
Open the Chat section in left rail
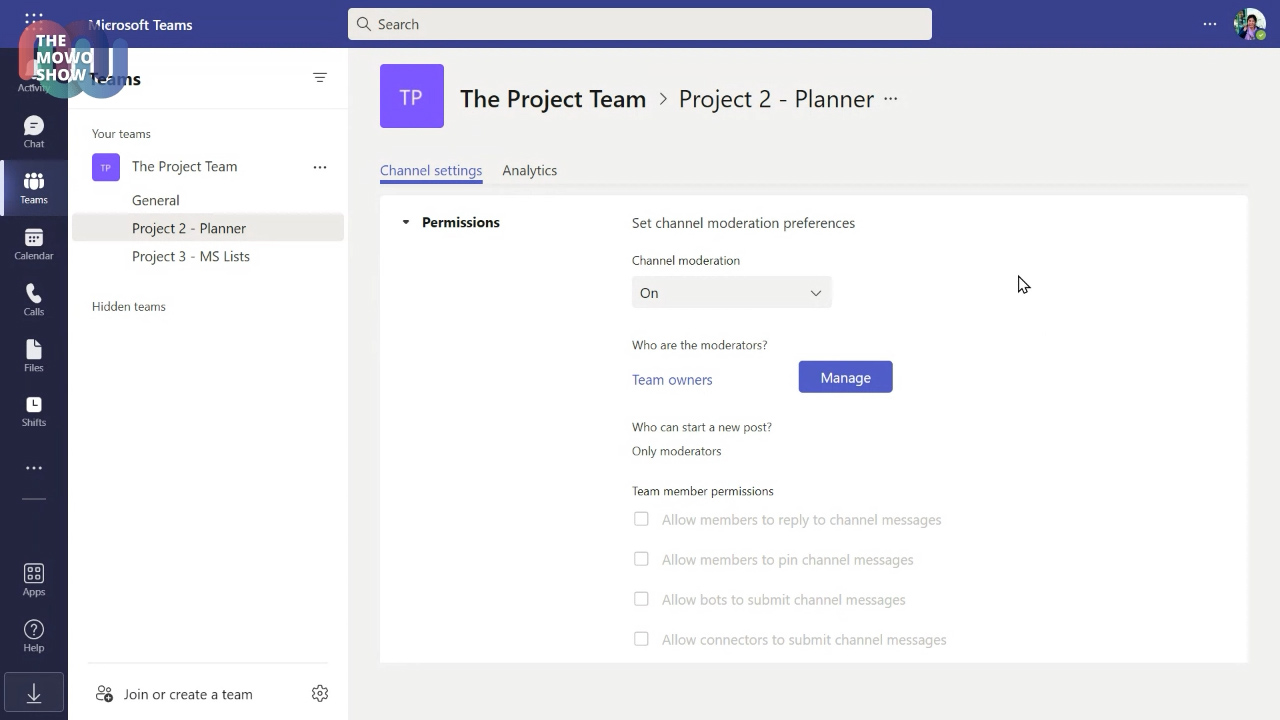(34, 132)
